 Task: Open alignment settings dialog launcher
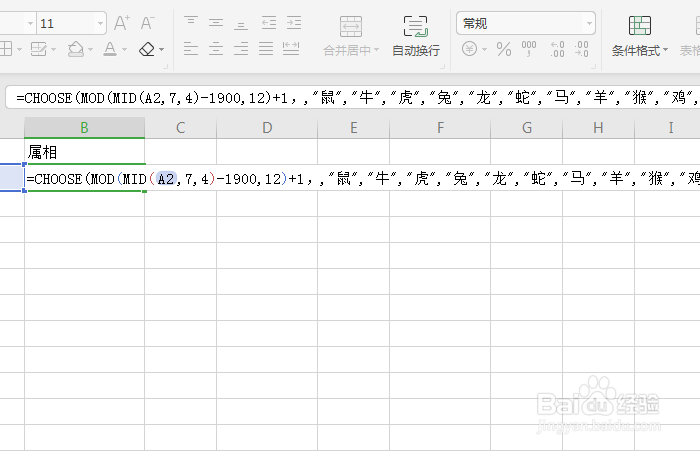[x=442, y=67]
